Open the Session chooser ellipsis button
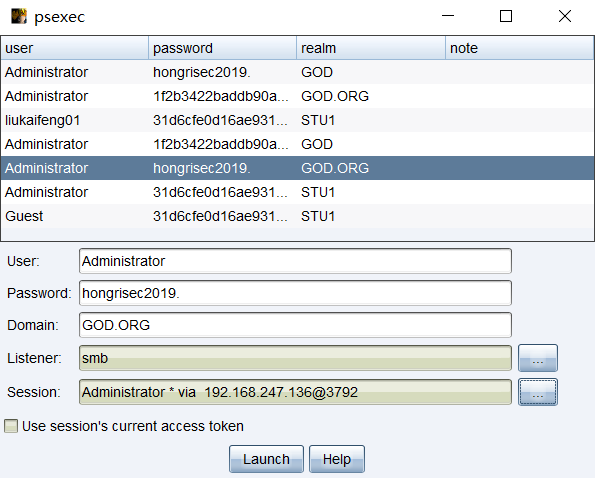Viewport: 595px width, 478px height. click(x=538, y=392)
